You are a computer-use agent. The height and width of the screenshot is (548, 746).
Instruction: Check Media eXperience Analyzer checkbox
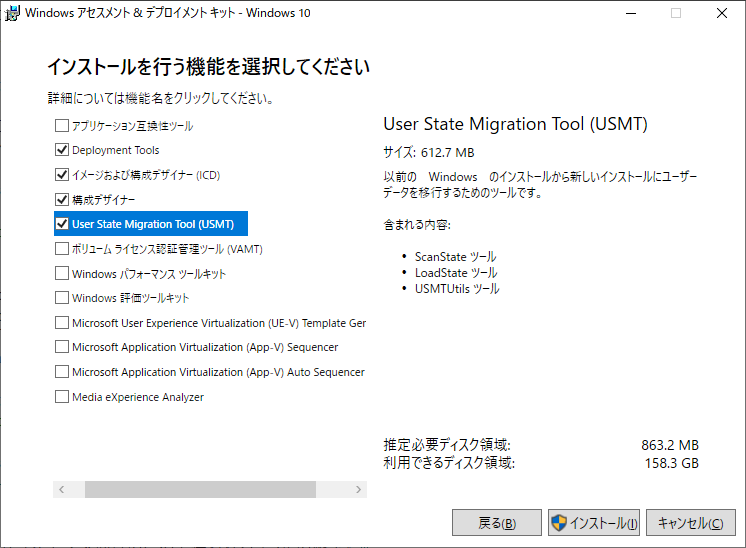tap(62, 397)
